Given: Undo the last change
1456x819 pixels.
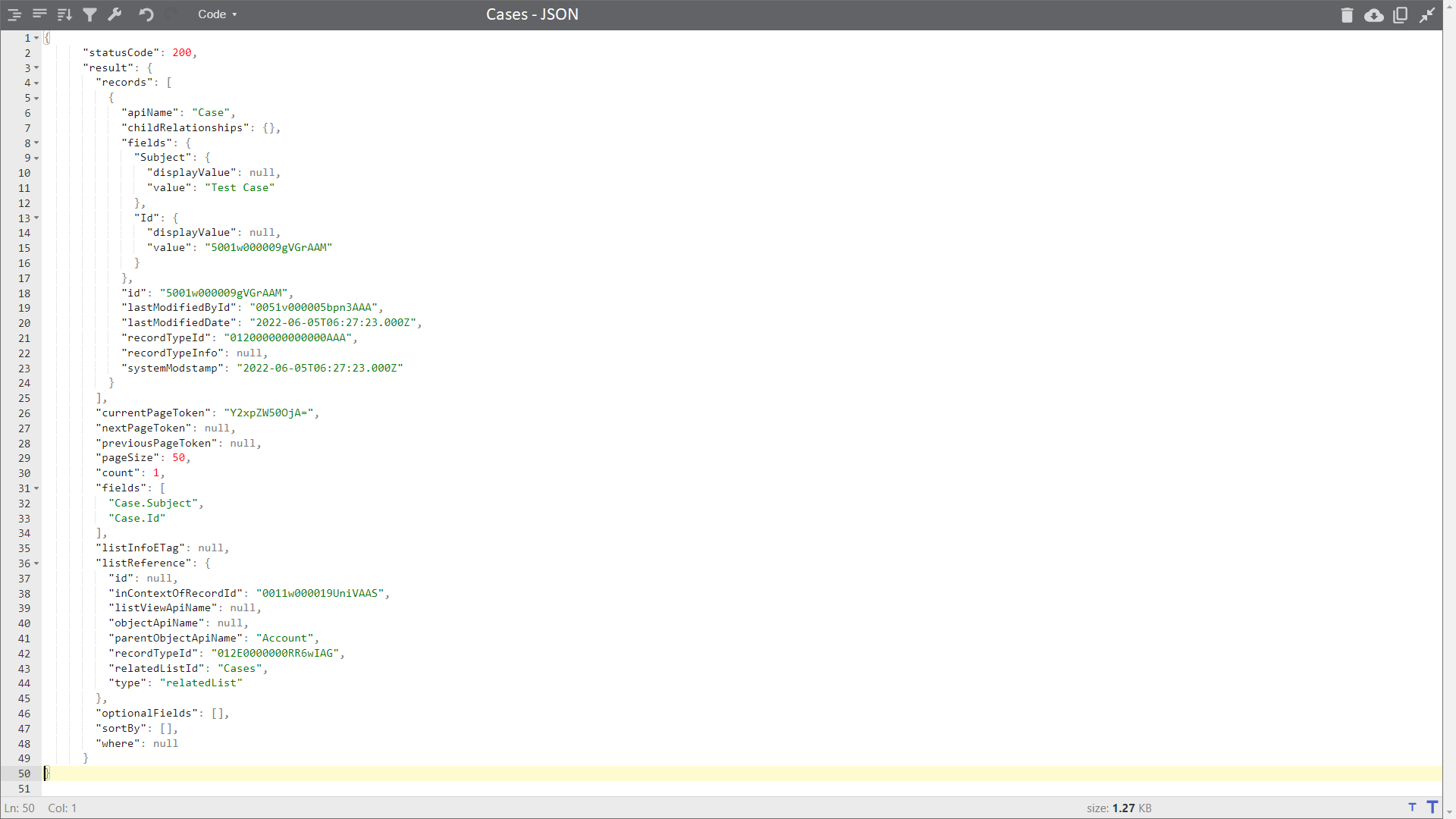Looking at the screenshot, I should pos(146,14).
